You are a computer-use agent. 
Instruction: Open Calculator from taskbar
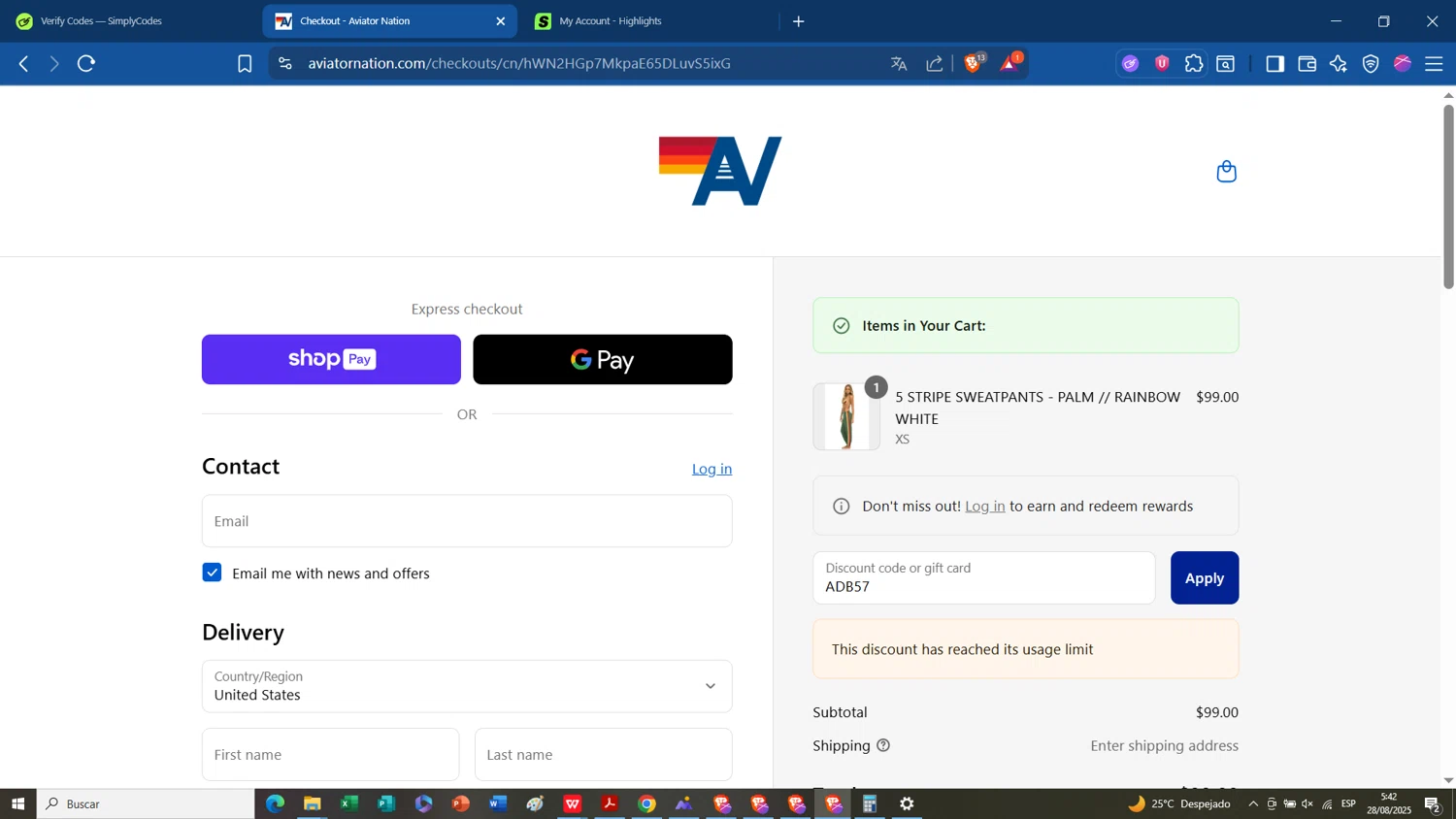point(870,803)
